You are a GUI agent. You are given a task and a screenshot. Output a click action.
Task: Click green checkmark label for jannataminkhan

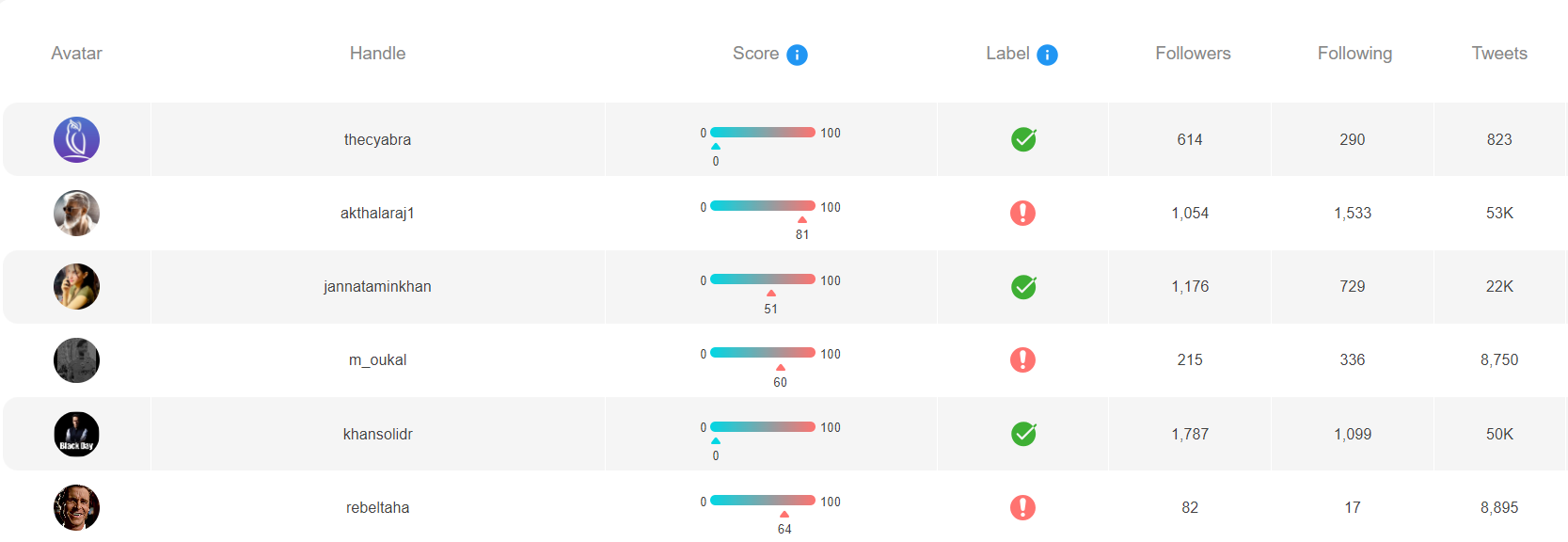tap(1023, 286)
